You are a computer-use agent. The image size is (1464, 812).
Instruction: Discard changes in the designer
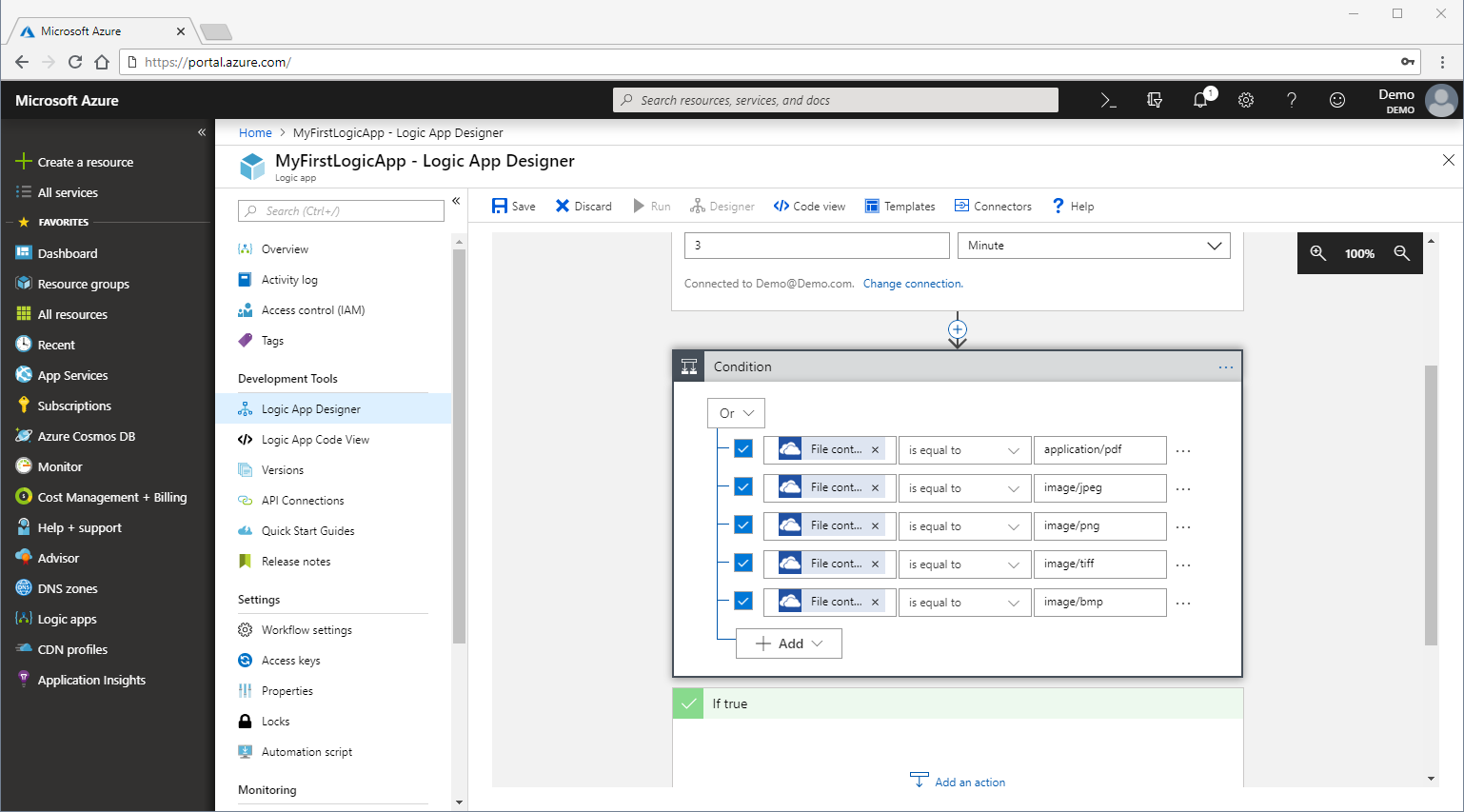pyautogui.click(x=584, y=206)
